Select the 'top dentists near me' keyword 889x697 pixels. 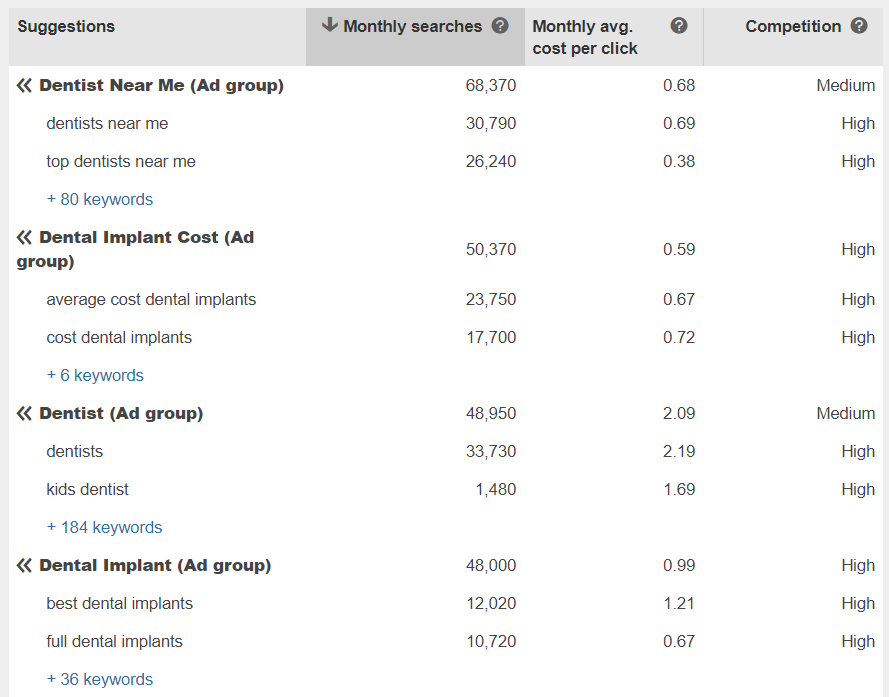[x=121, y=162]
